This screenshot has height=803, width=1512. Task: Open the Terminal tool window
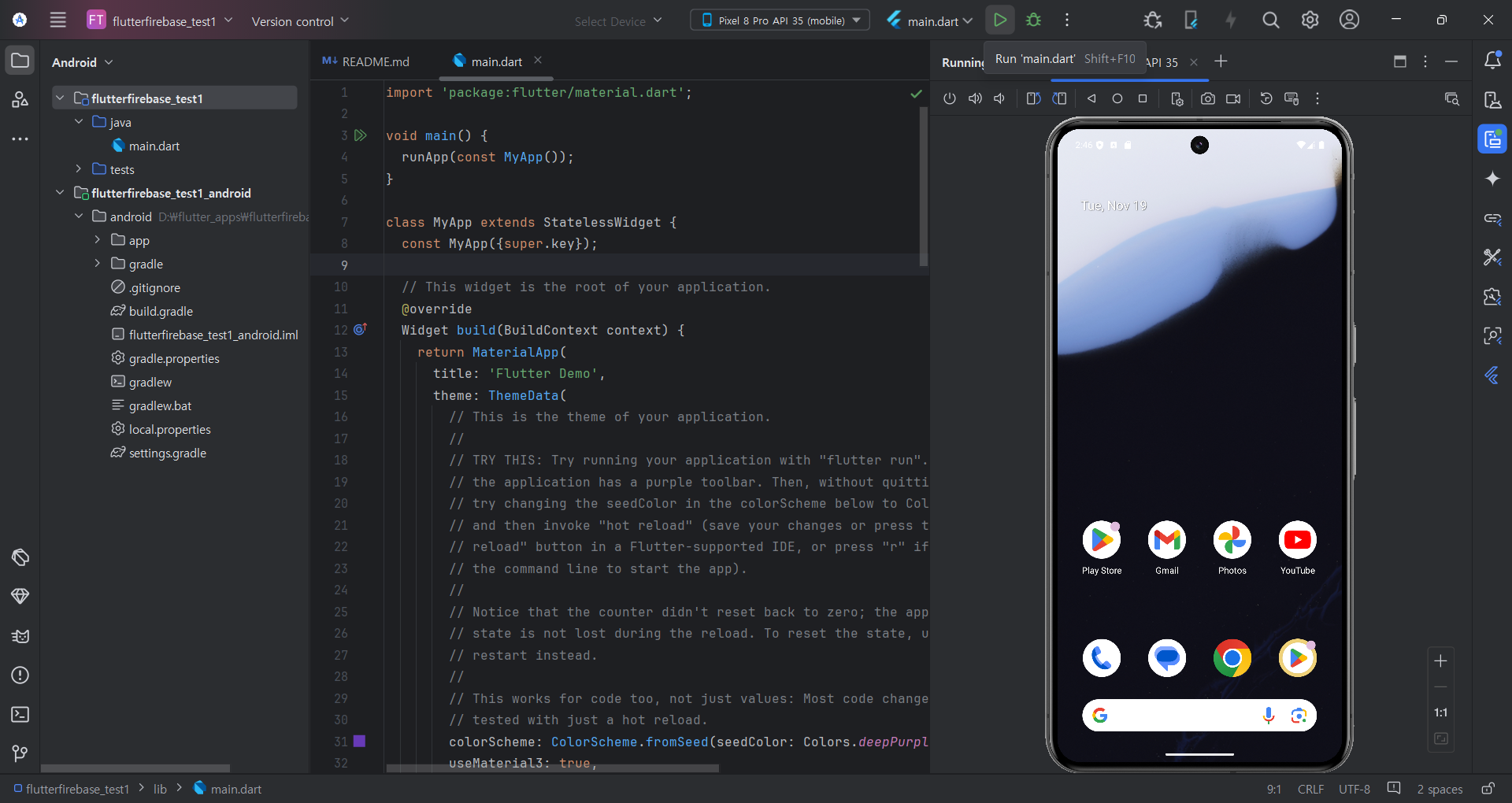pos(20,714)
